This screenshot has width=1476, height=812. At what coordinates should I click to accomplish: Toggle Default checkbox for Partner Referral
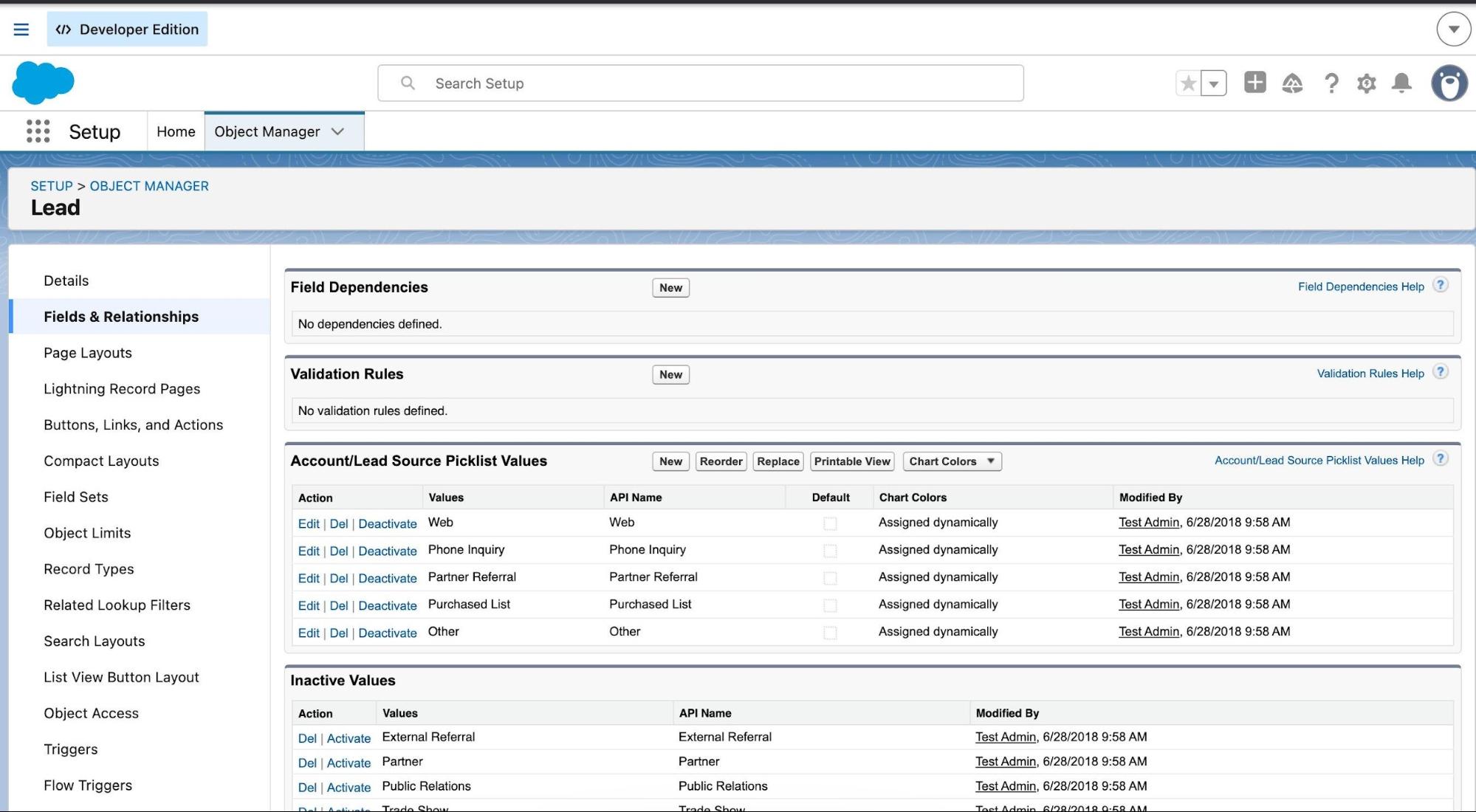[x=830, y=578]
